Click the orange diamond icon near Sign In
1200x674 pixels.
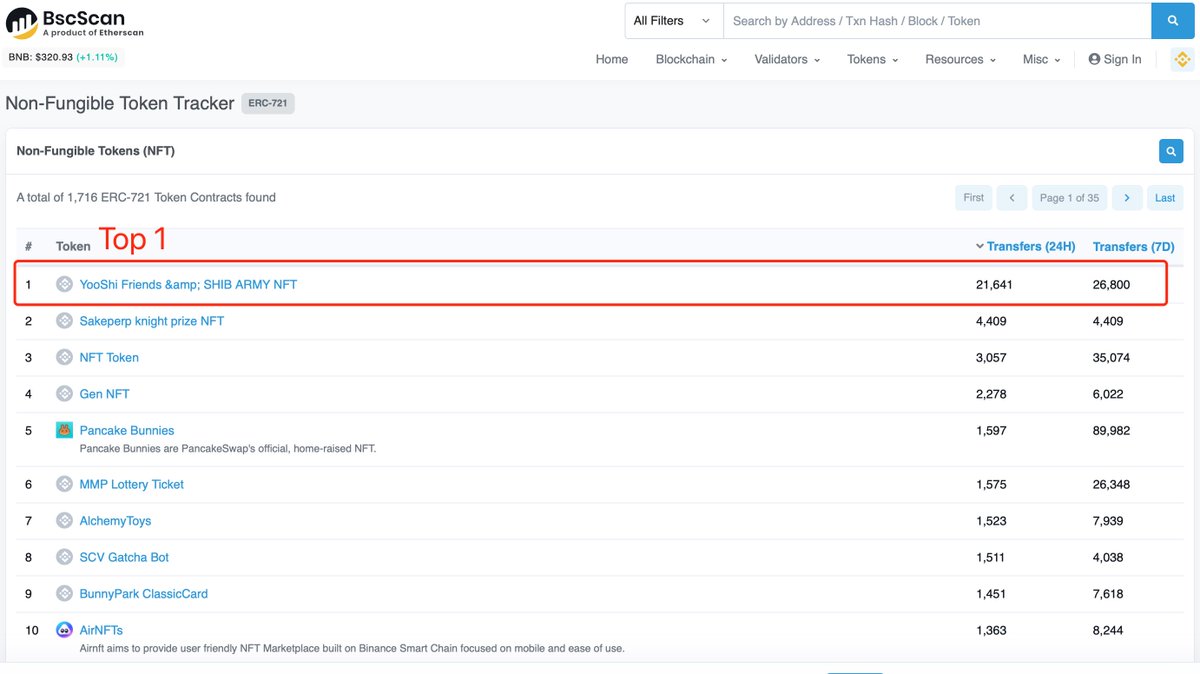coord(1183,59)
